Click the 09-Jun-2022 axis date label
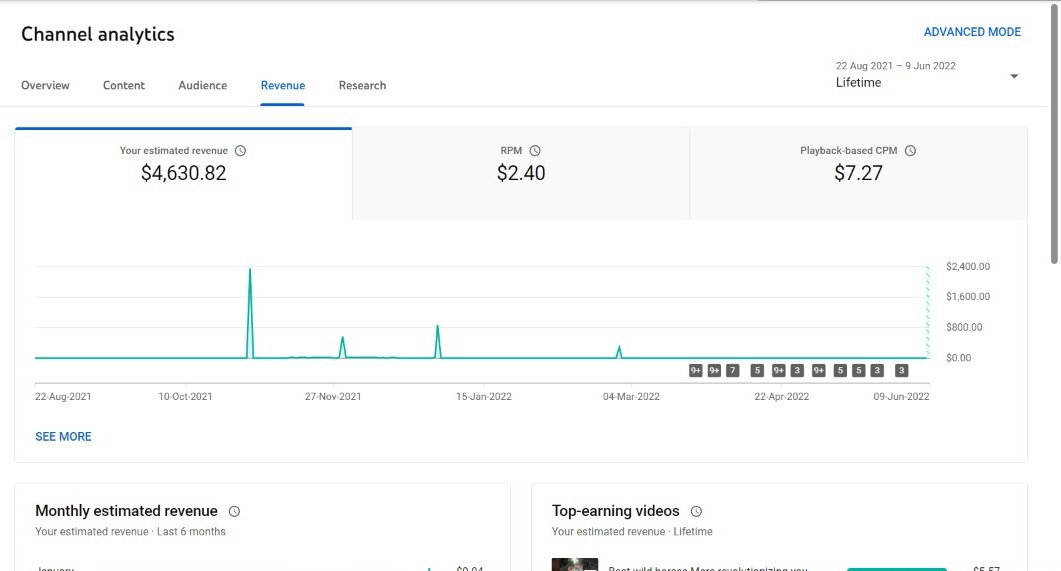 [901, 396]
